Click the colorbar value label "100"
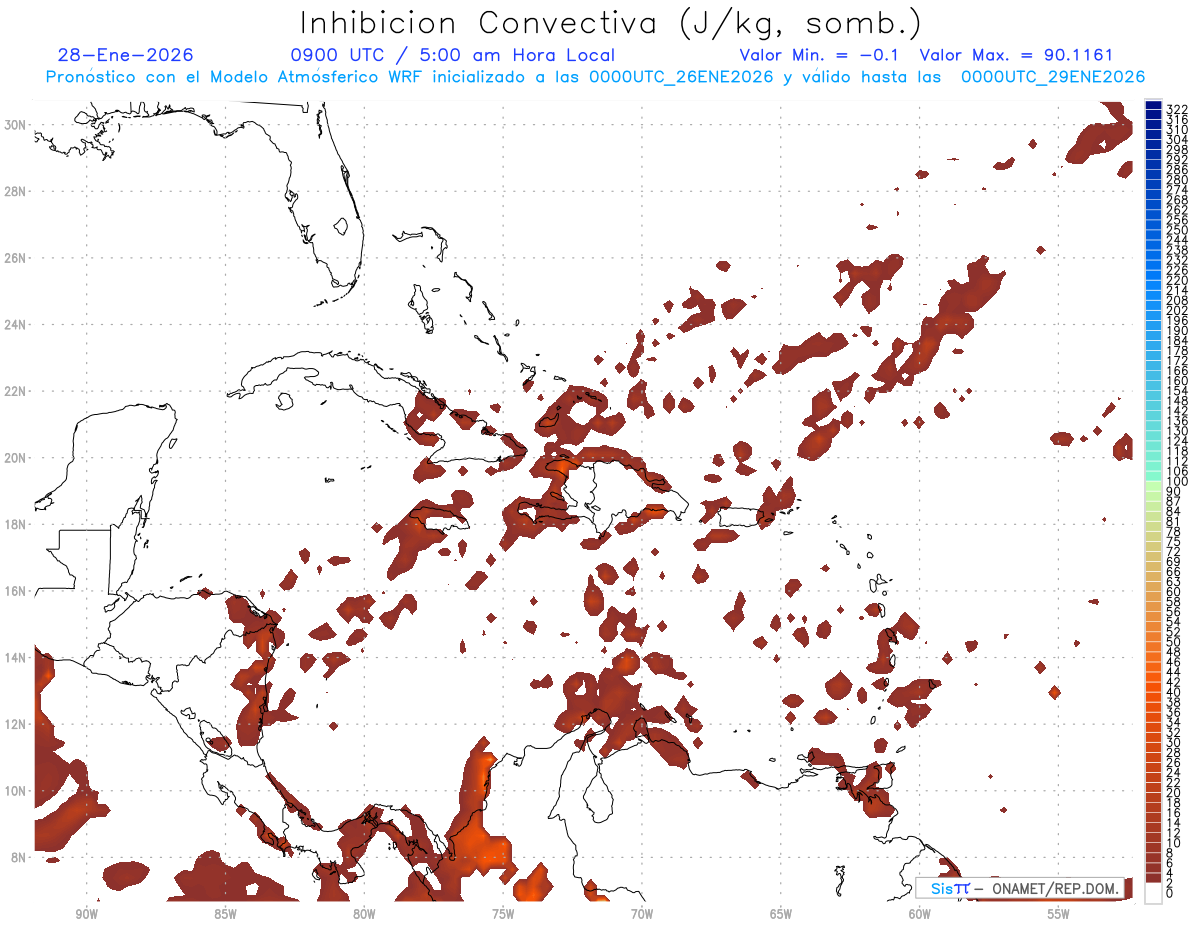The height and width of the screenshot is (927, 1200). pos(1177,482)
